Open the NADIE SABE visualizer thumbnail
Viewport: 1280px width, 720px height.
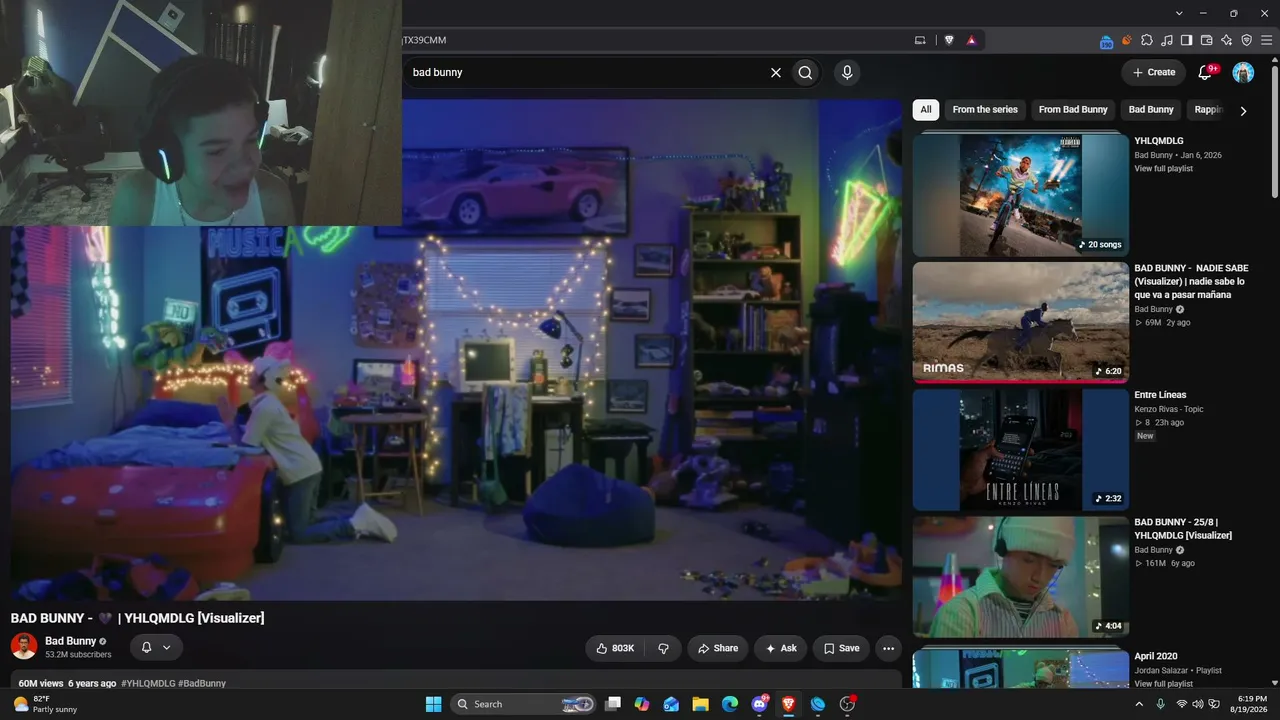pos(1021,323)
